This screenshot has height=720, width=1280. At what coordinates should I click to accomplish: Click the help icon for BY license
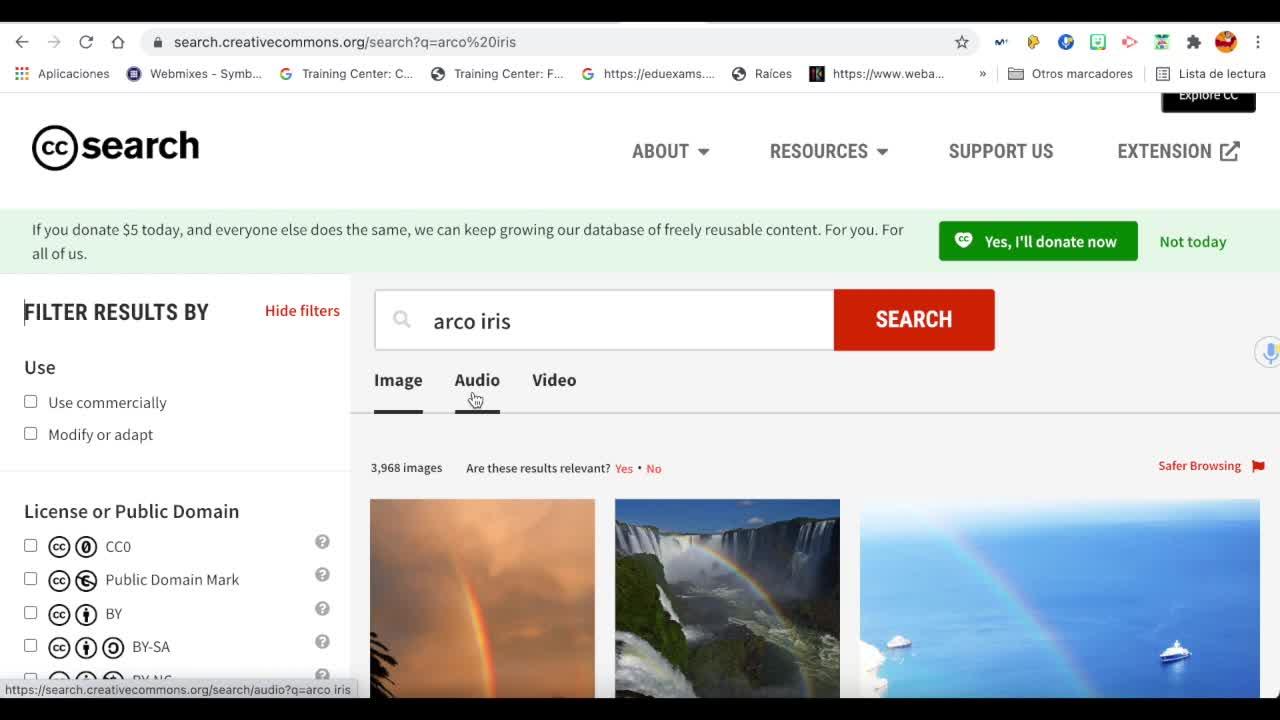pyautogui.click(x=322, y=609)
